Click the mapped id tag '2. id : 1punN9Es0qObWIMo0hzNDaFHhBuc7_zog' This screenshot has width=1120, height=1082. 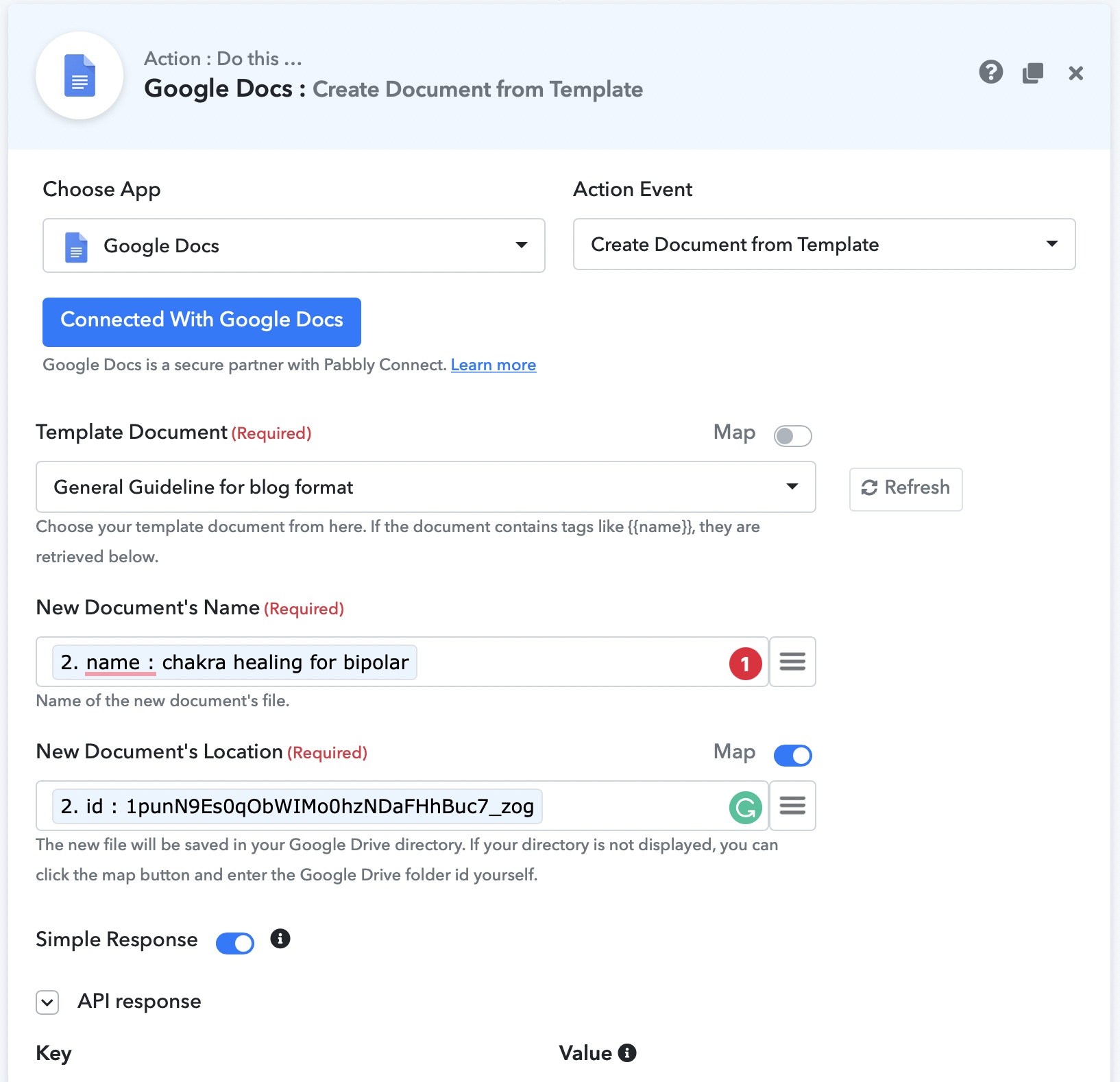(297, 806)
